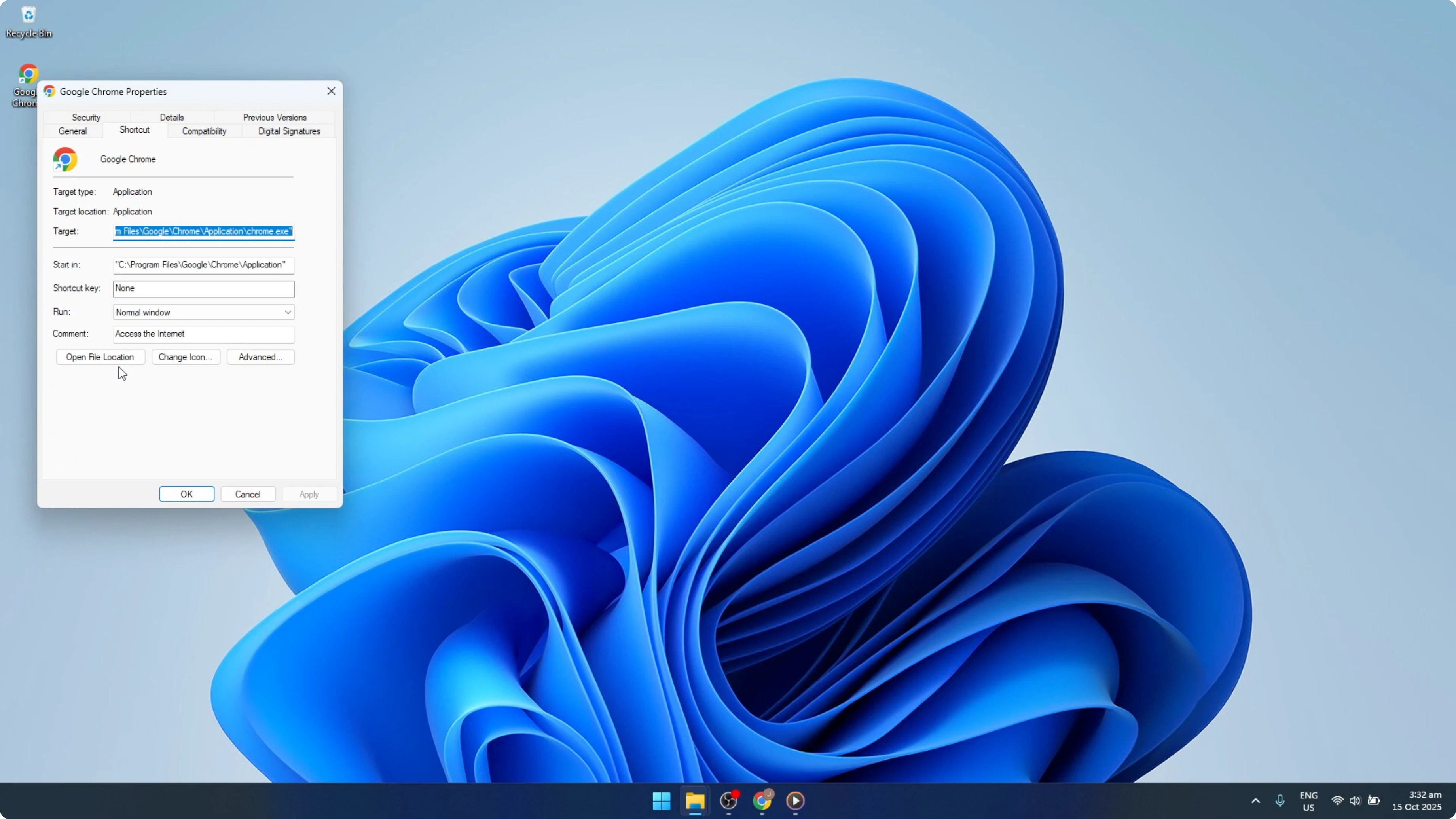Open OBS Studio from the taskbar
Viewport: 1456px width, 819px height.
coord(729,801)
